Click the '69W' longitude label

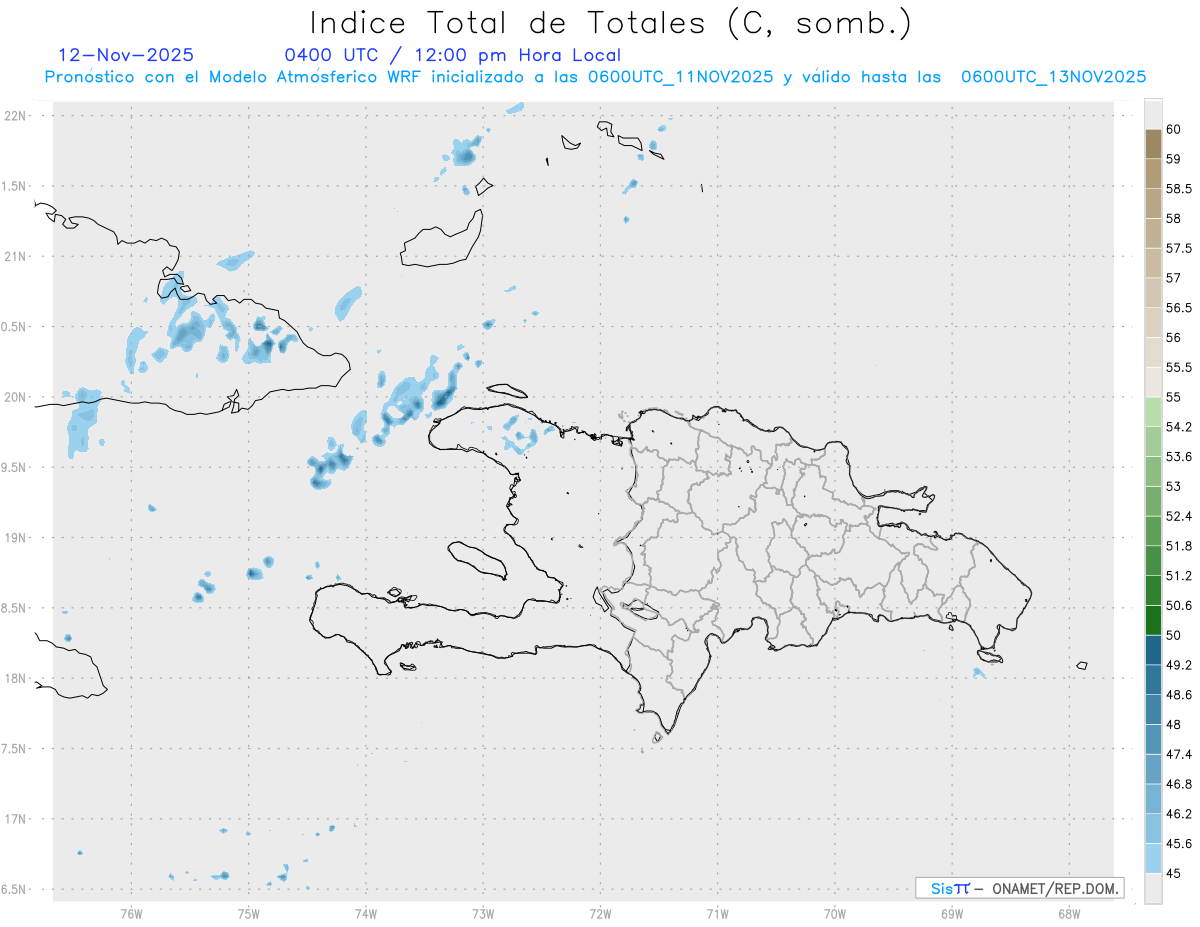[952, 912]
